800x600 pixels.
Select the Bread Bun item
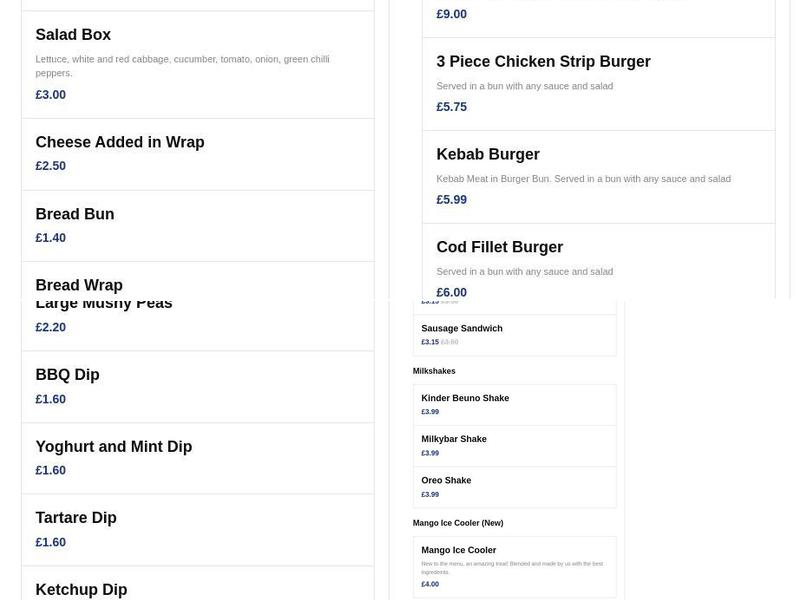pos(75,213)
